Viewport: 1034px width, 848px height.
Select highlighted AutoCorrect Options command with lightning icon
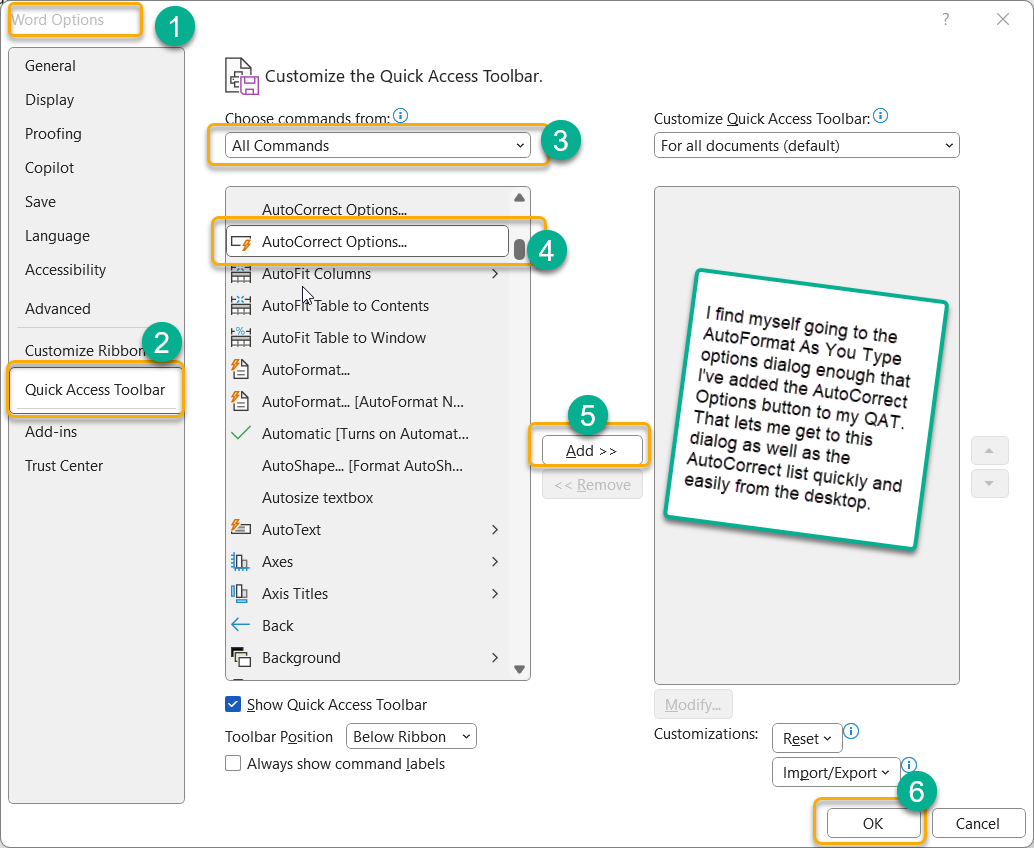click(367, 242)
